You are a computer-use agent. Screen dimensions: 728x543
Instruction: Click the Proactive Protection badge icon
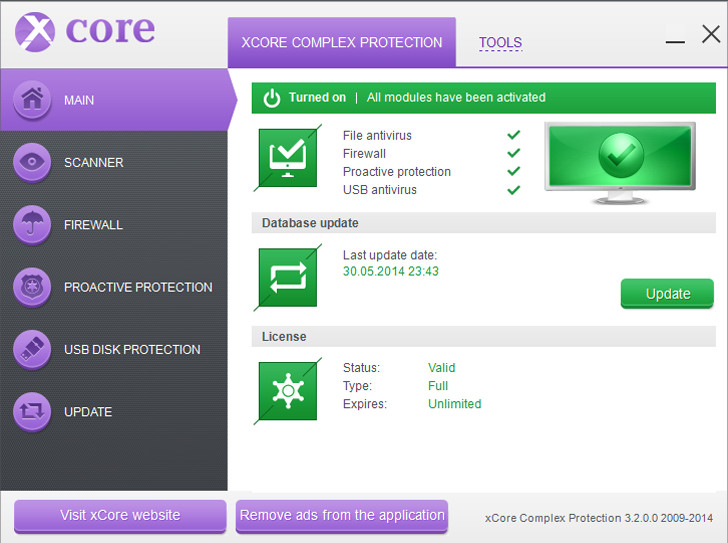tap(32, 287)
